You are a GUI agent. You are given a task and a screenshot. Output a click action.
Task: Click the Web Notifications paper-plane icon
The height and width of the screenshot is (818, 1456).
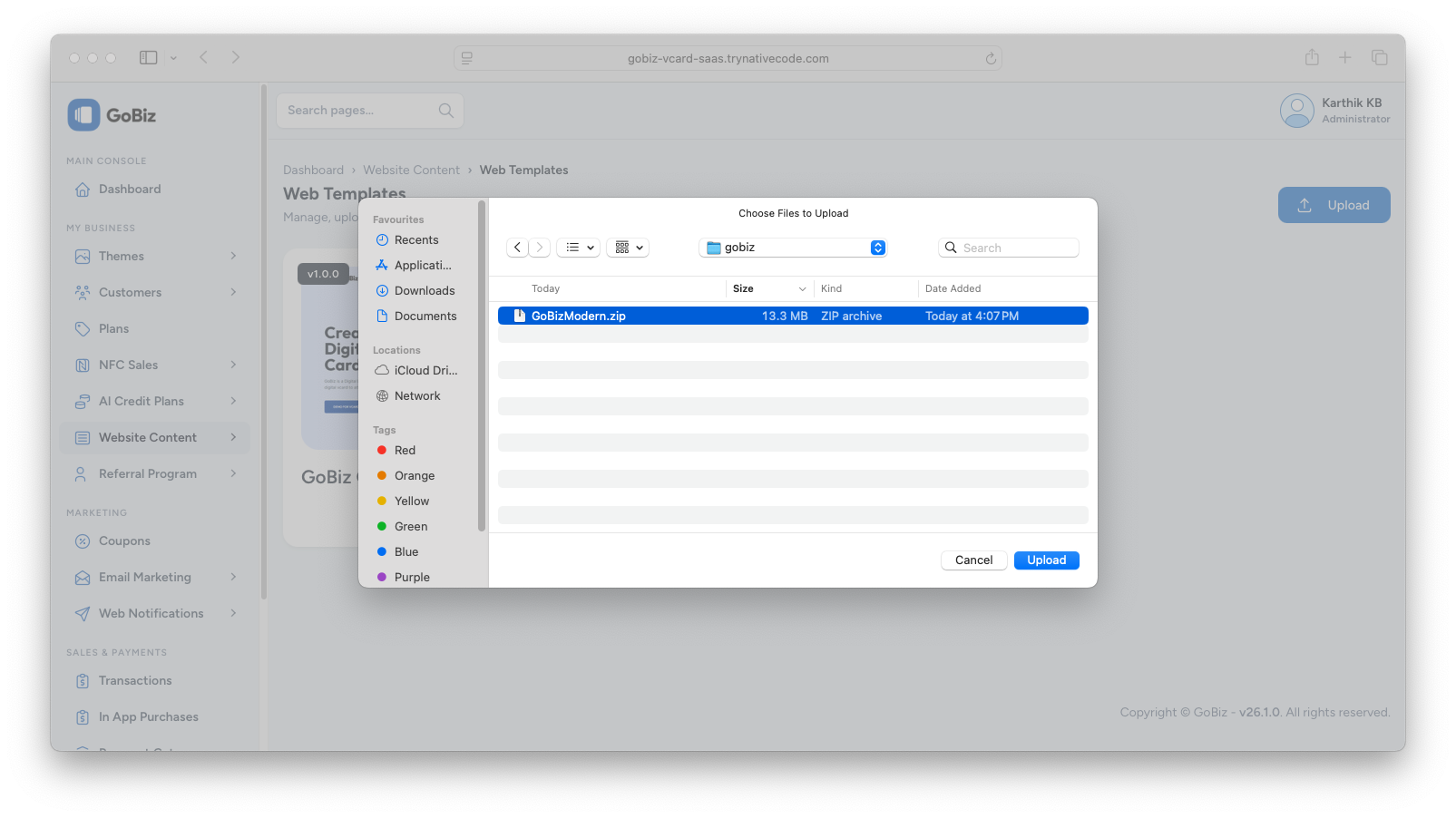click(83, 613)
